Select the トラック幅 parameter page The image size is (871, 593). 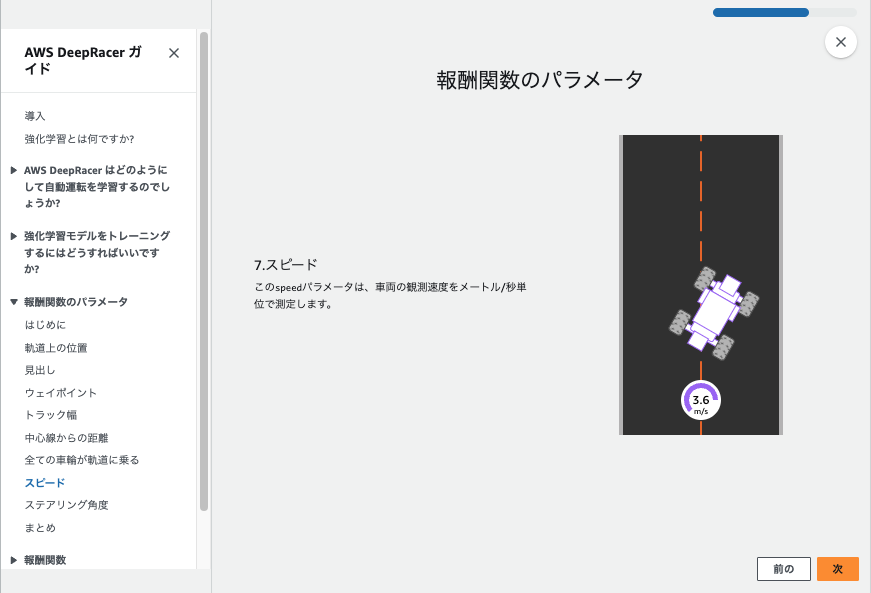pyautogui.click(x=50, y=417)
